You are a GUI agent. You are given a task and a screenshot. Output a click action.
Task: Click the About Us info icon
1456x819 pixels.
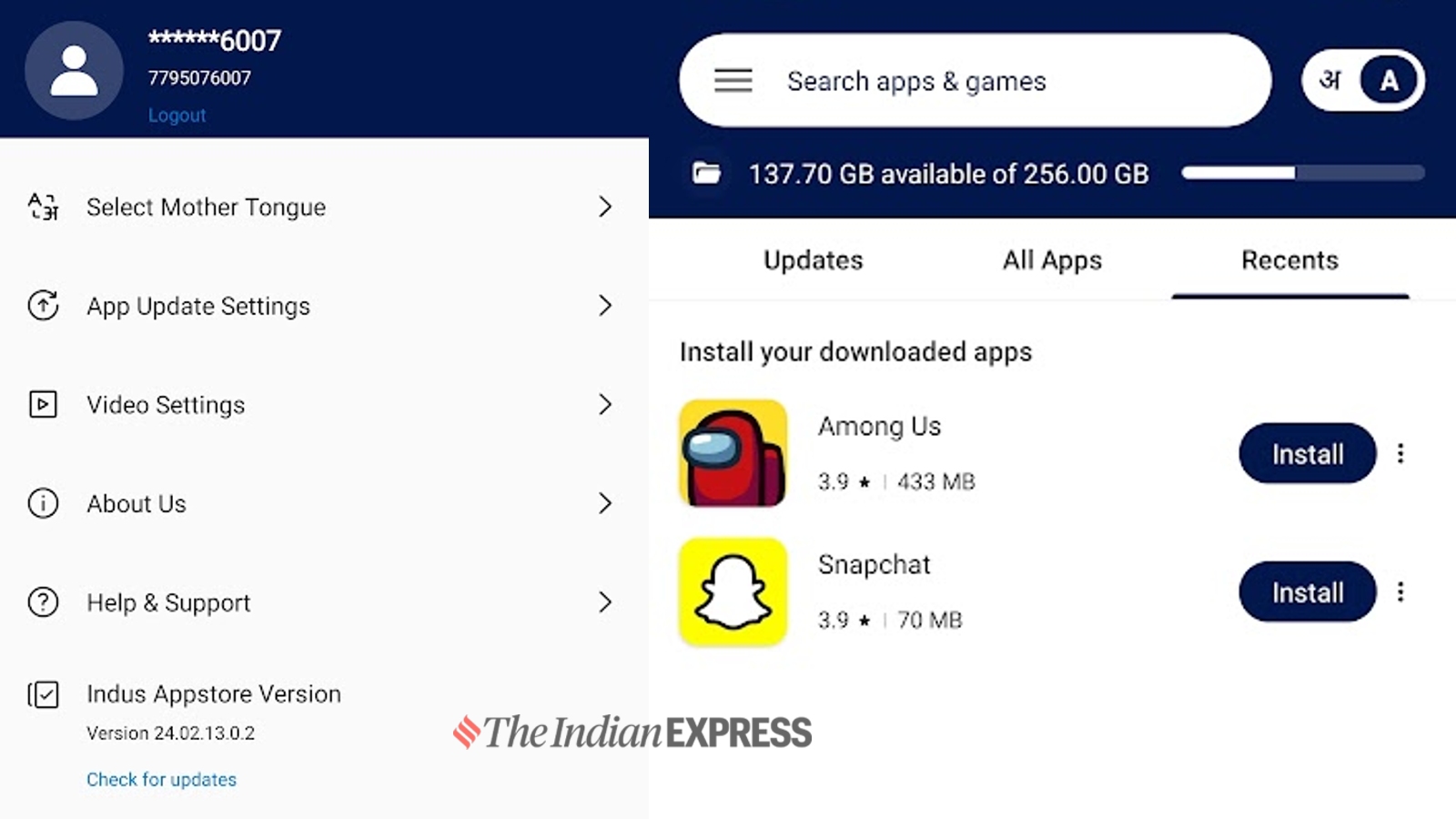(x=42, y=503)
